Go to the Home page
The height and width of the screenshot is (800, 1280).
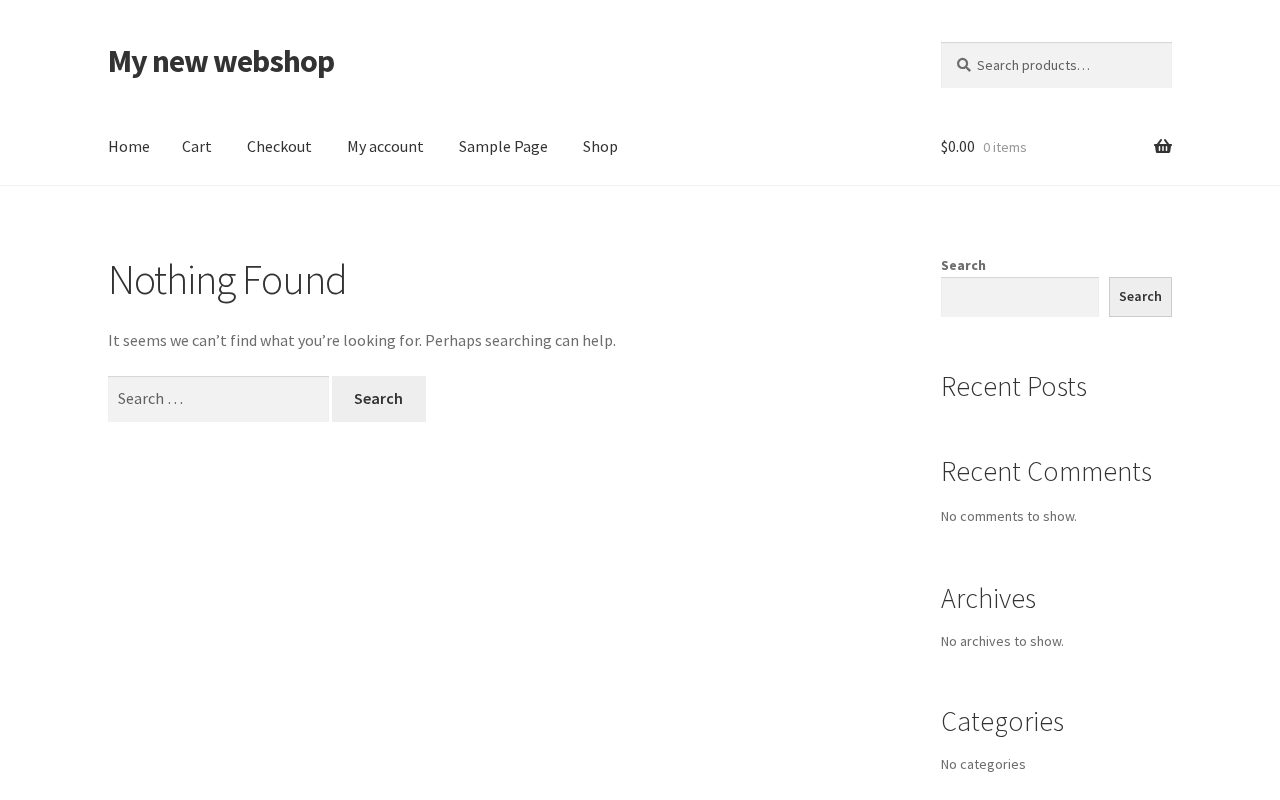click(x=129, y=147)
